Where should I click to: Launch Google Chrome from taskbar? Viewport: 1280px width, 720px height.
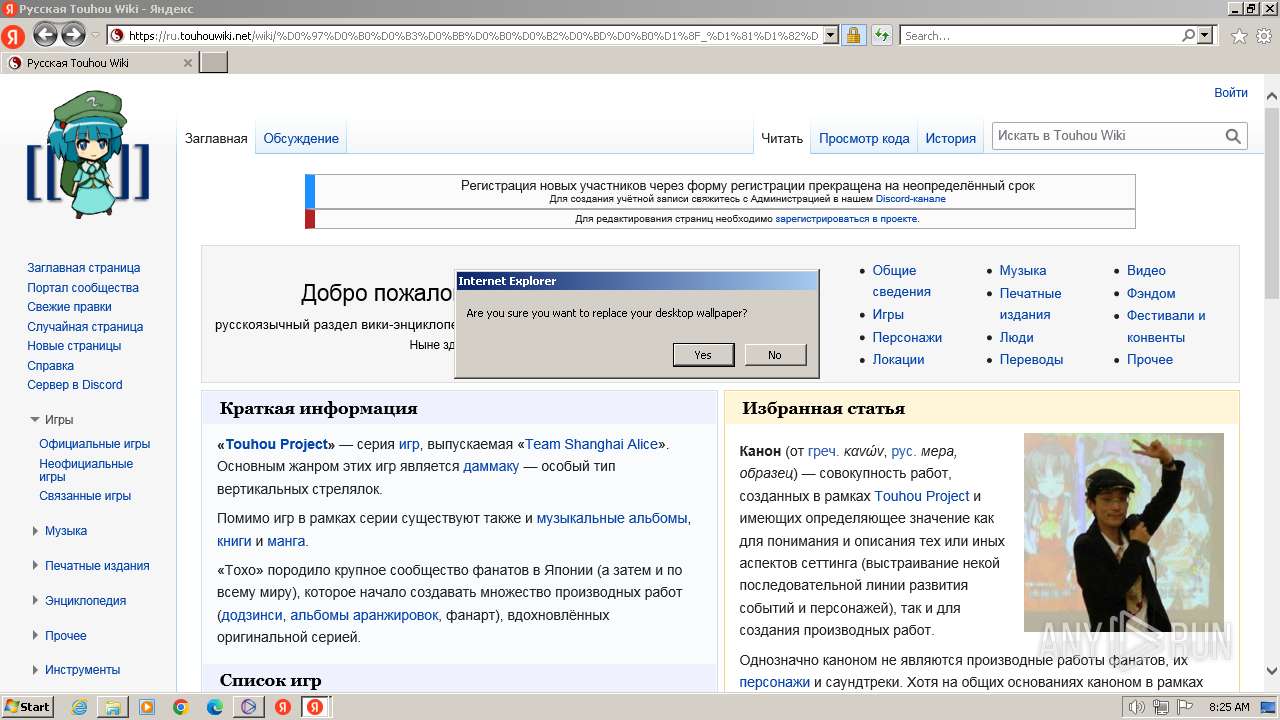pos(181,707)
